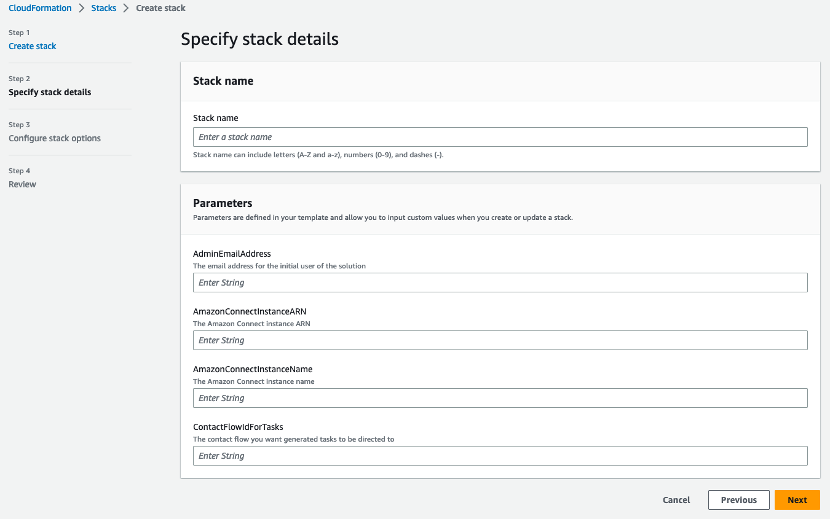831x520 pixels.
Task: Click the ContactFlowIdForTasks text field
Action: [500, 456]
